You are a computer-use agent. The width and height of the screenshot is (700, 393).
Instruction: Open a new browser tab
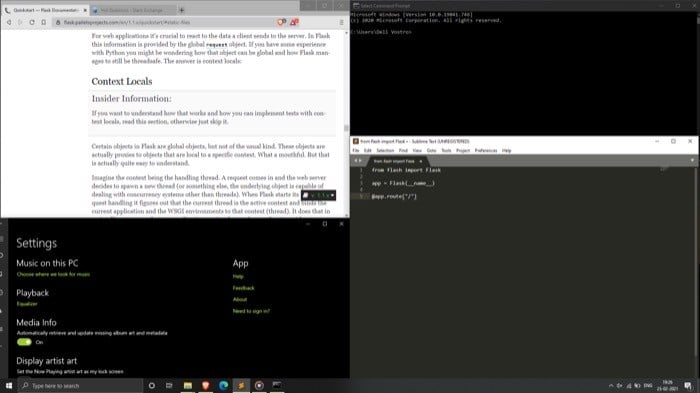[x=181, y=10]
